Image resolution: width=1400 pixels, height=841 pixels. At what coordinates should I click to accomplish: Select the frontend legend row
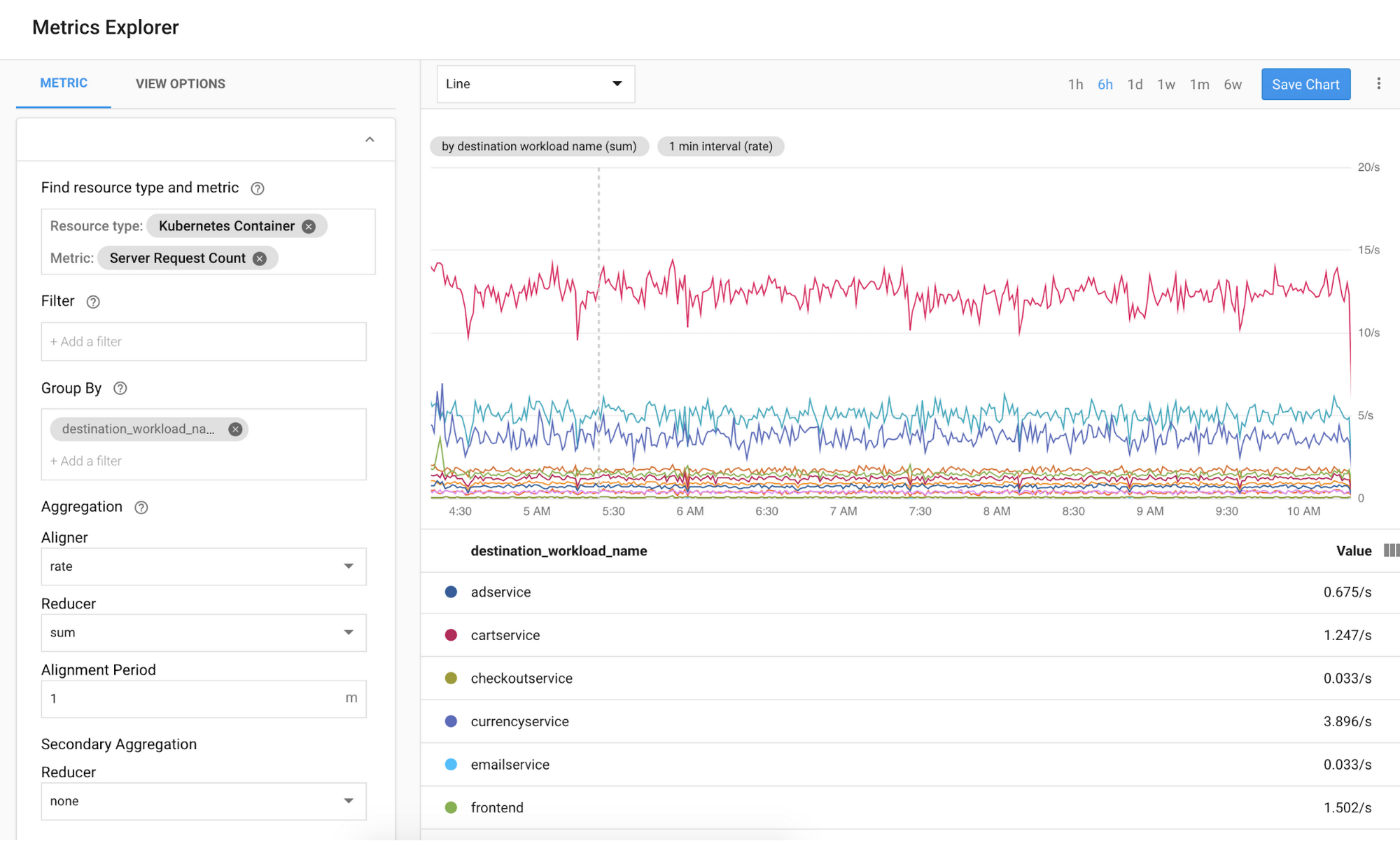point(910,808)
